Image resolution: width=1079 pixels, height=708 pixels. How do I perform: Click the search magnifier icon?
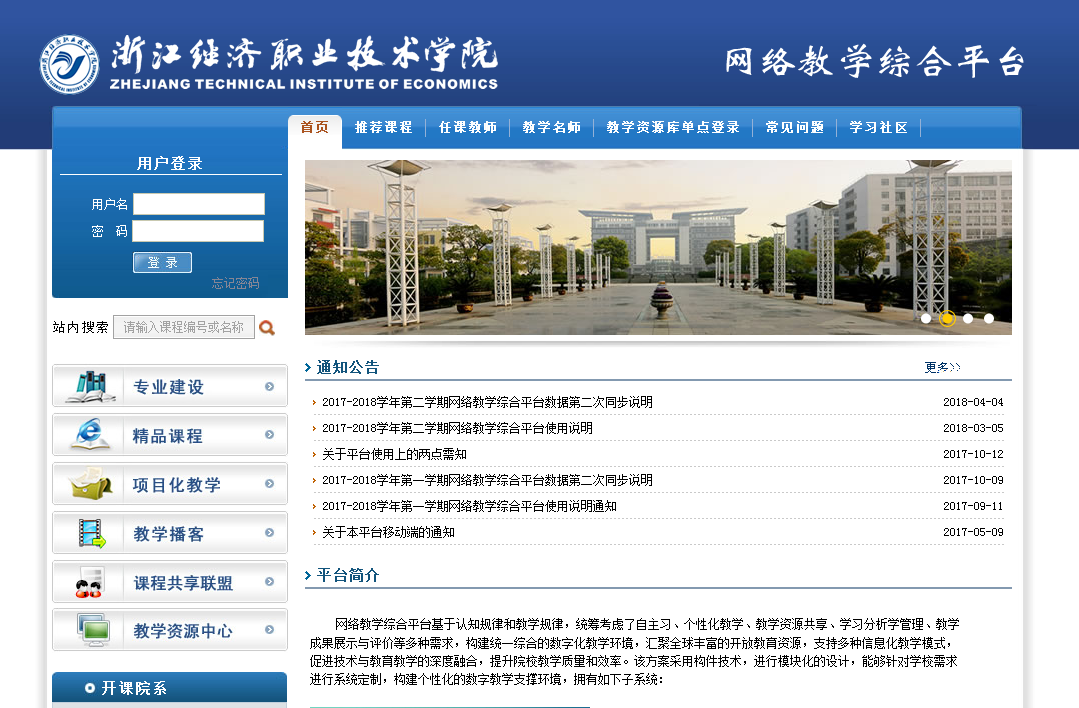pos(267,328)
